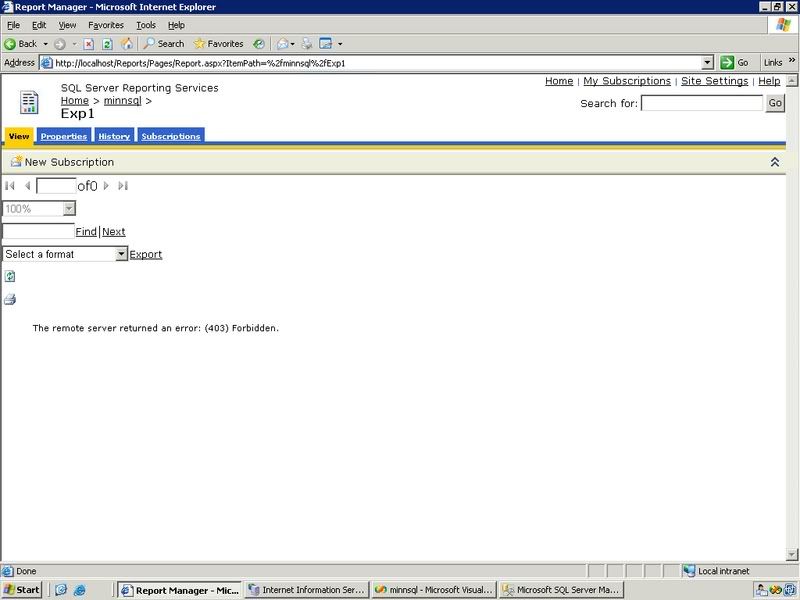Screen dimensions: 800x600
Task: Go to first page of report
Action: pos(10,186)
